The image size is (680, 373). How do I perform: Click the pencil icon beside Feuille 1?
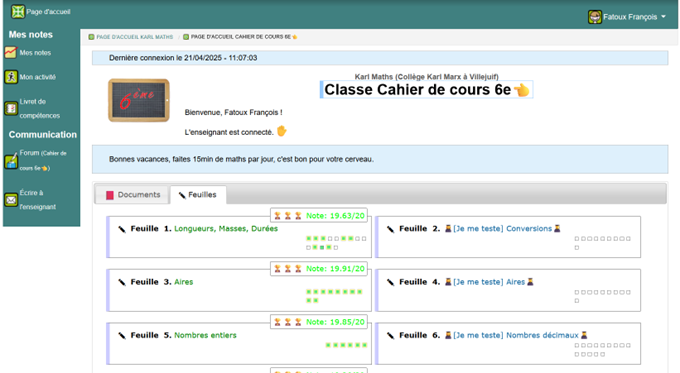[x=122, y=229]
